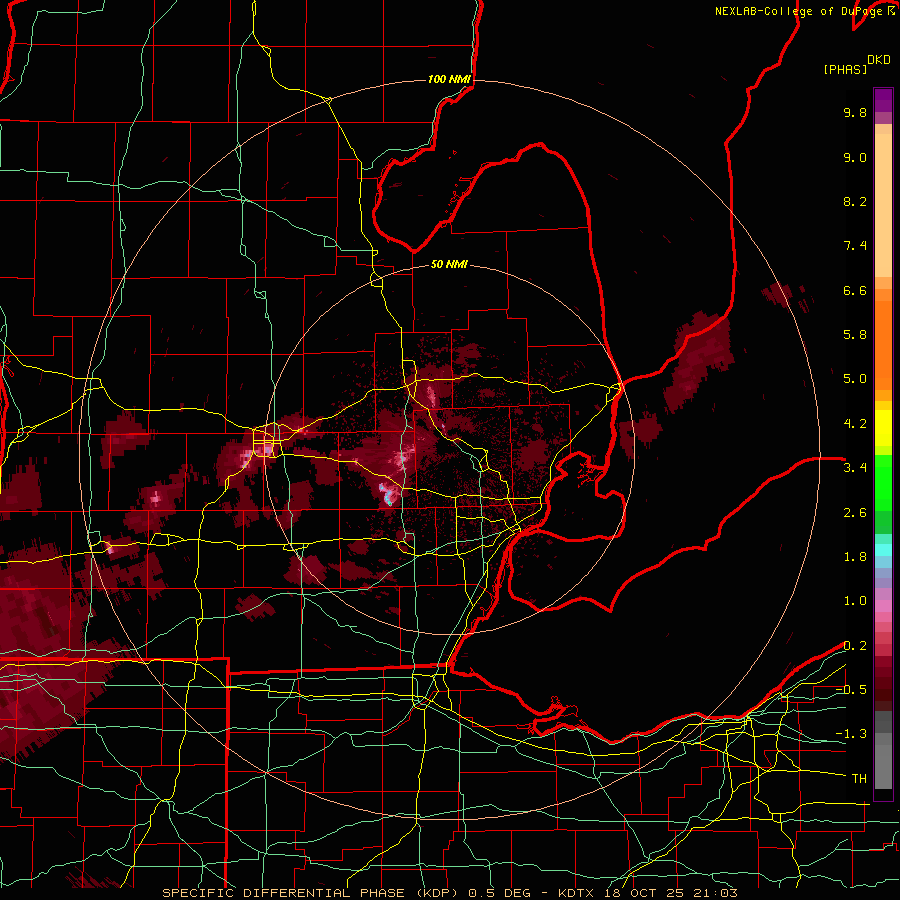Click the 0.2 value on the color scale
900x900 pixels.
855,646
